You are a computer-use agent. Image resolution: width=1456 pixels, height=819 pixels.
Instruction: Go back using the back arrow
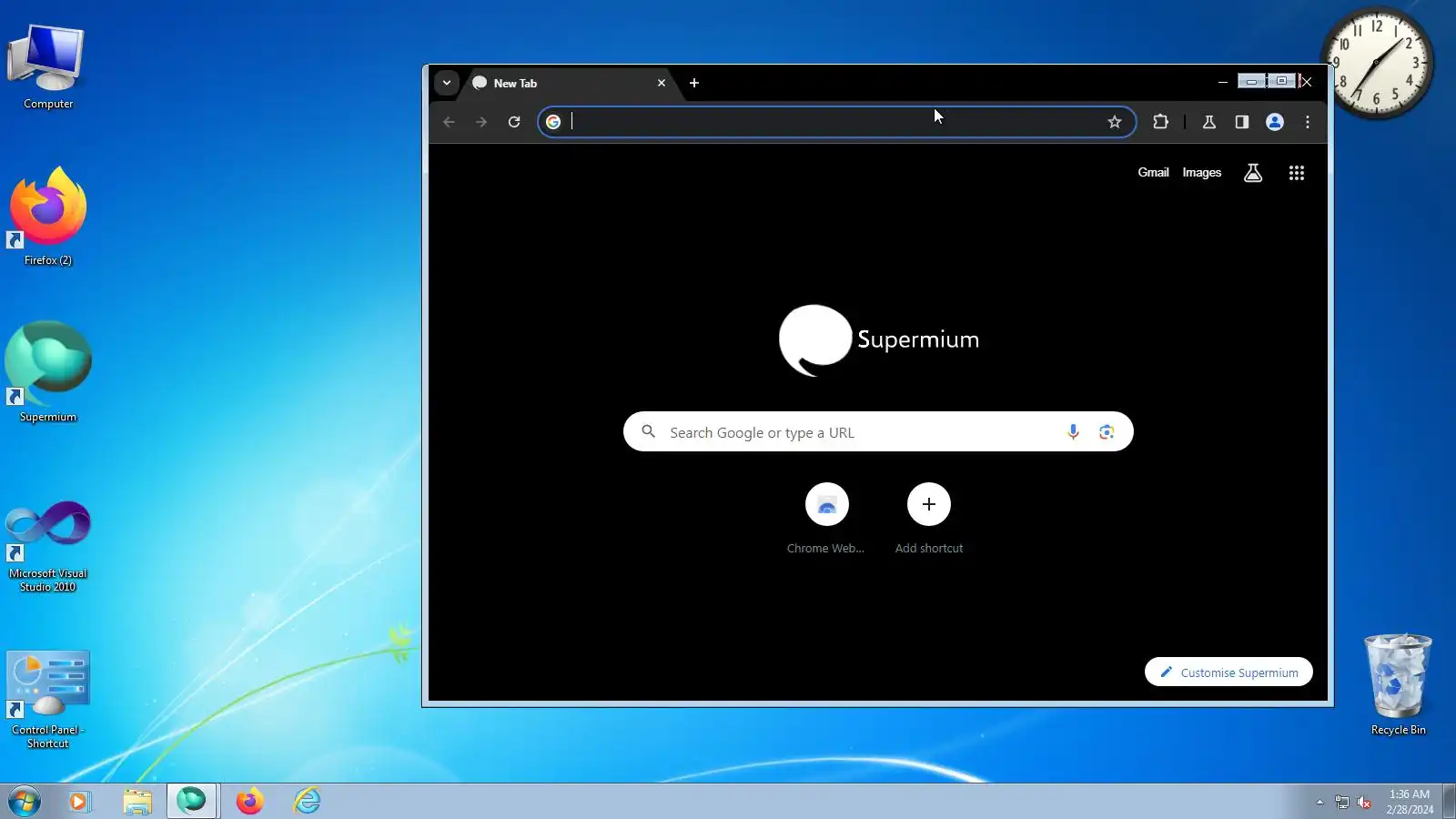click(449, 122)
